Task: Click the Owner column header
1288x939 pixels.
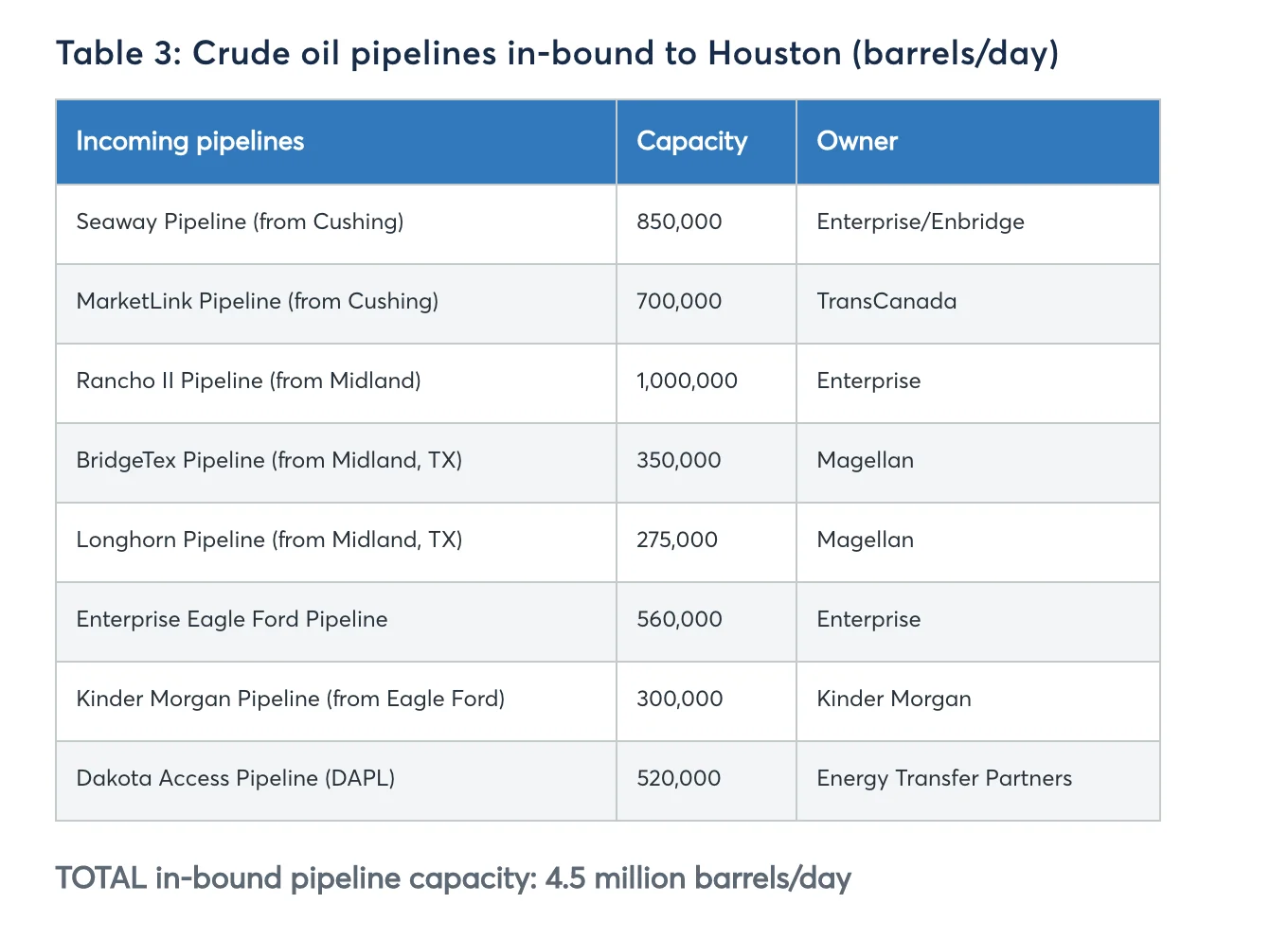Action: click(857, 142)
